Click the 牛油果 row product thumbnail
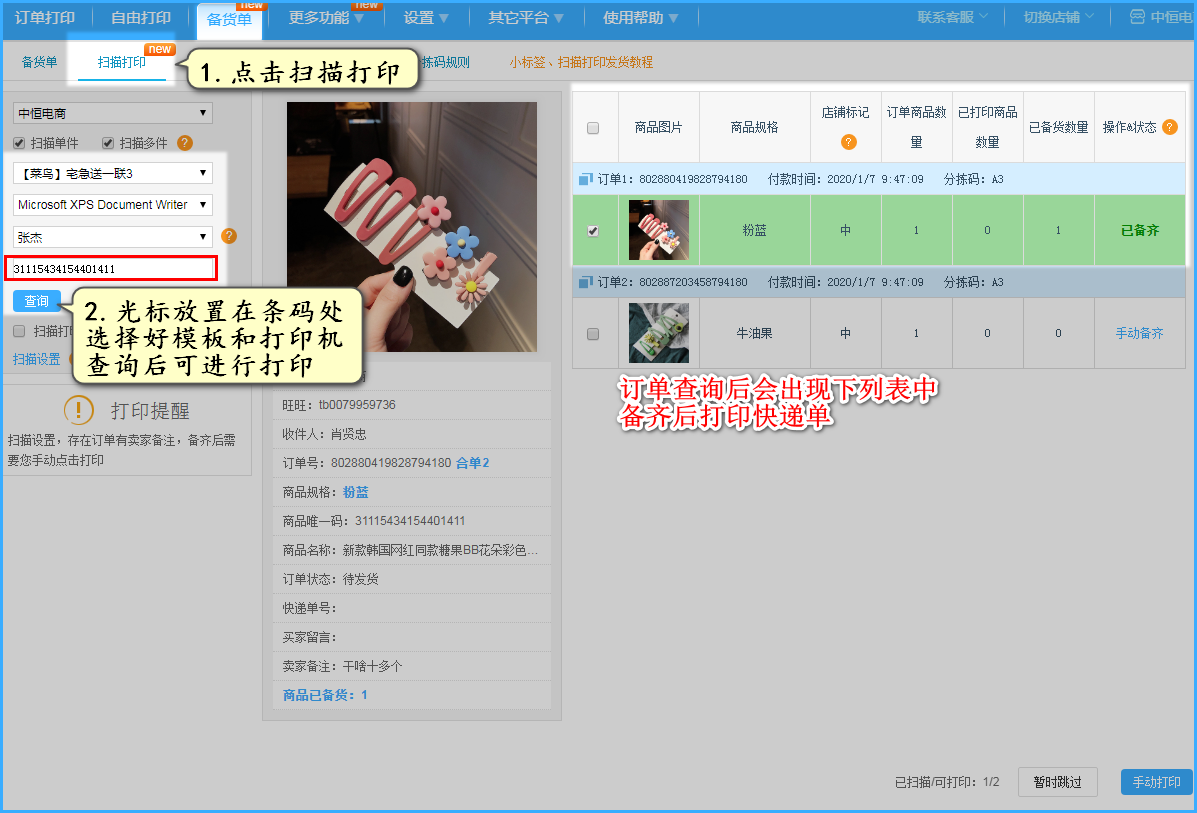This screenshot has height=813, width=1197. pyautogui.click(x=659, y=333)
